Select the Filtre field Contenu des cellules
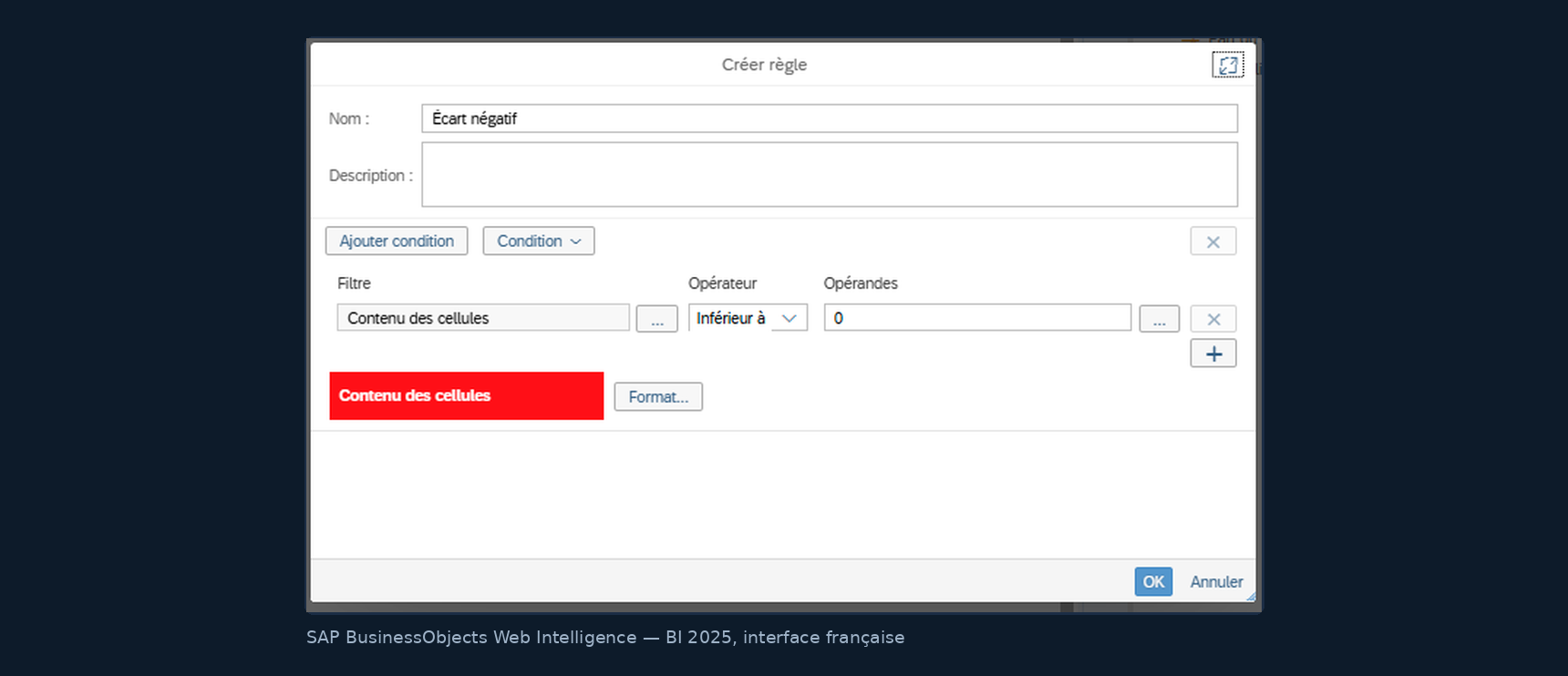Image resolution: width=1568 pixels, height=676 pixels. (x=483, y=318)
